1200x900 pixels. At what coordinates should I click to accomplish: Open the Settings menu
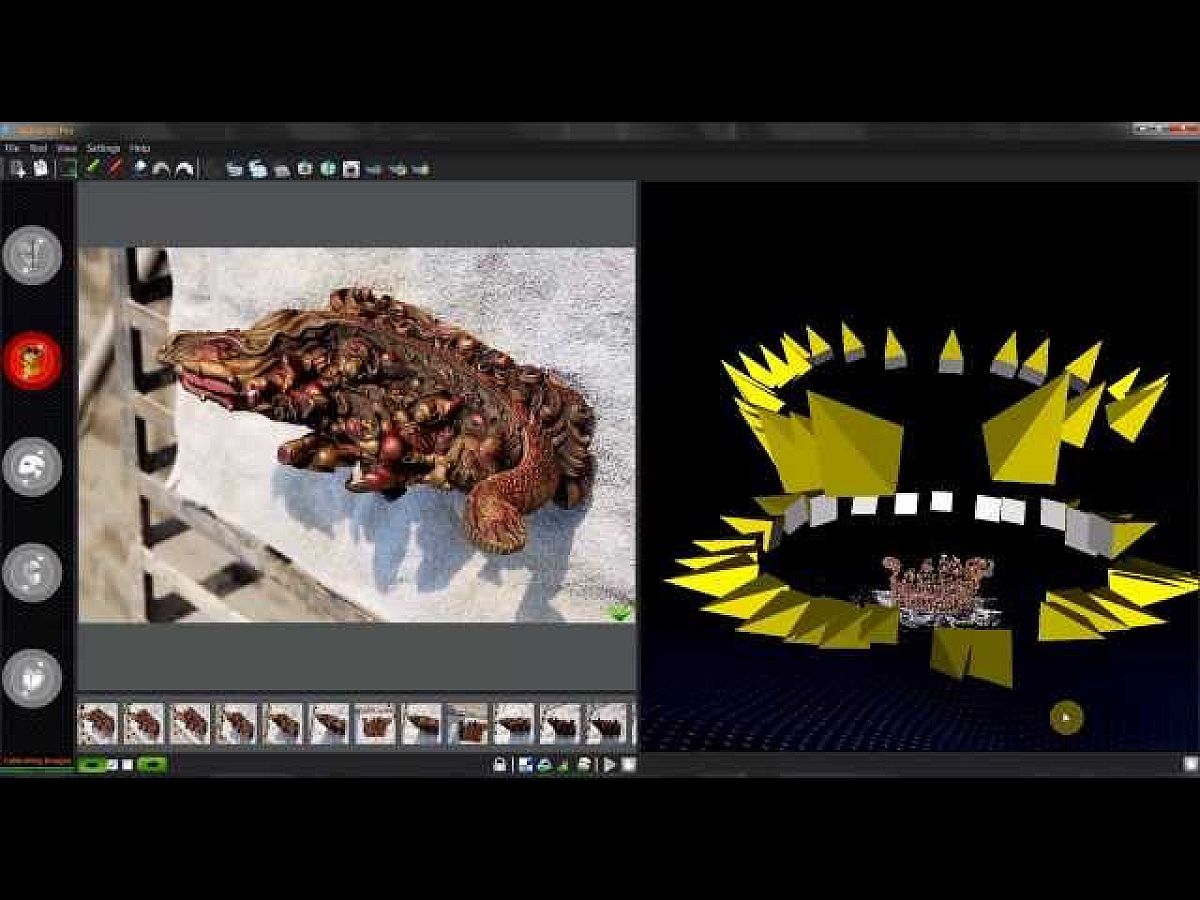(x=102, y=148)
